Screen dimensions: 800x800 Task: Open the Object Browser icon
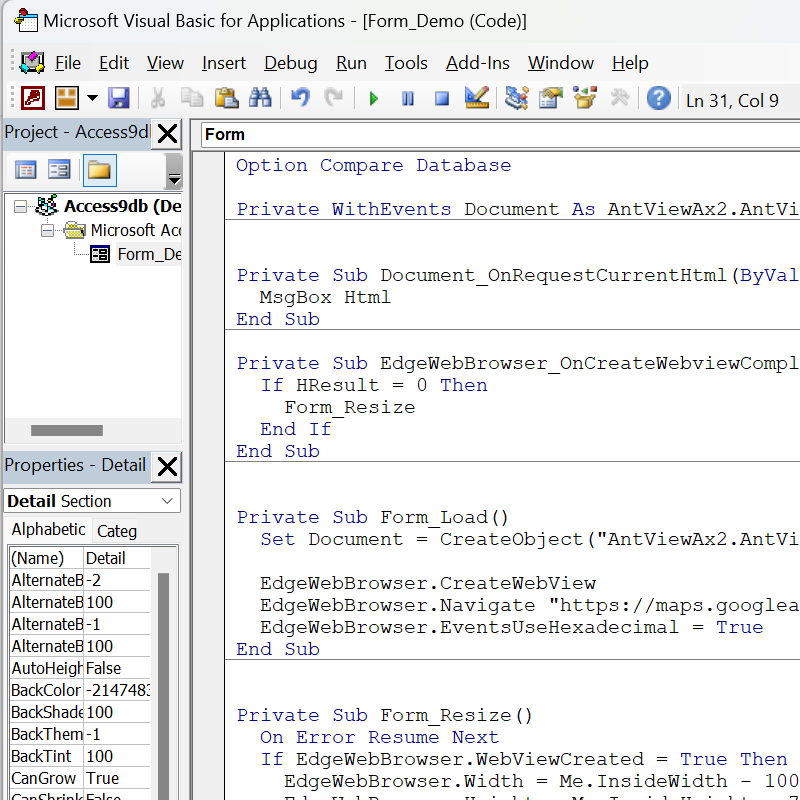click(x=585, y=98)
